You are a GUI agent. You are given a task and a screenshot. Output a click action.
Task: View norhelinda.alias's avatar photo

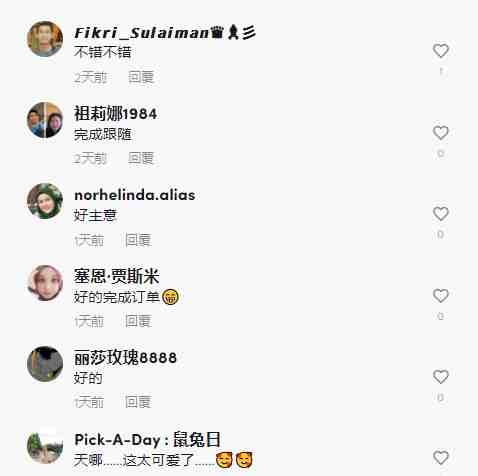pyautogui.click(x=45, y=201)
